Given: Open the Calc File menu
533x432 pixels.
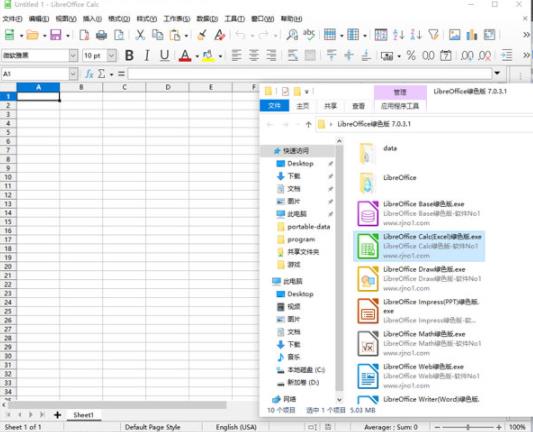Looking at the screenshot, I should point(12,19).
